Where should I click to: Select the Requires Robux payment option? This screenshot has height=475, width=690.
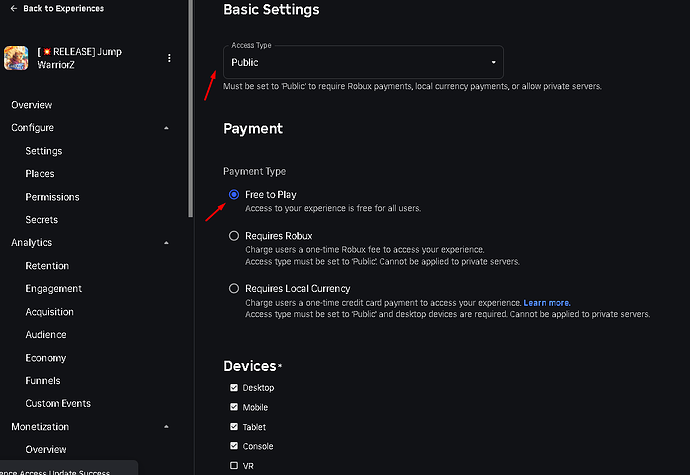pyautogui.click(x=234, y=236)
